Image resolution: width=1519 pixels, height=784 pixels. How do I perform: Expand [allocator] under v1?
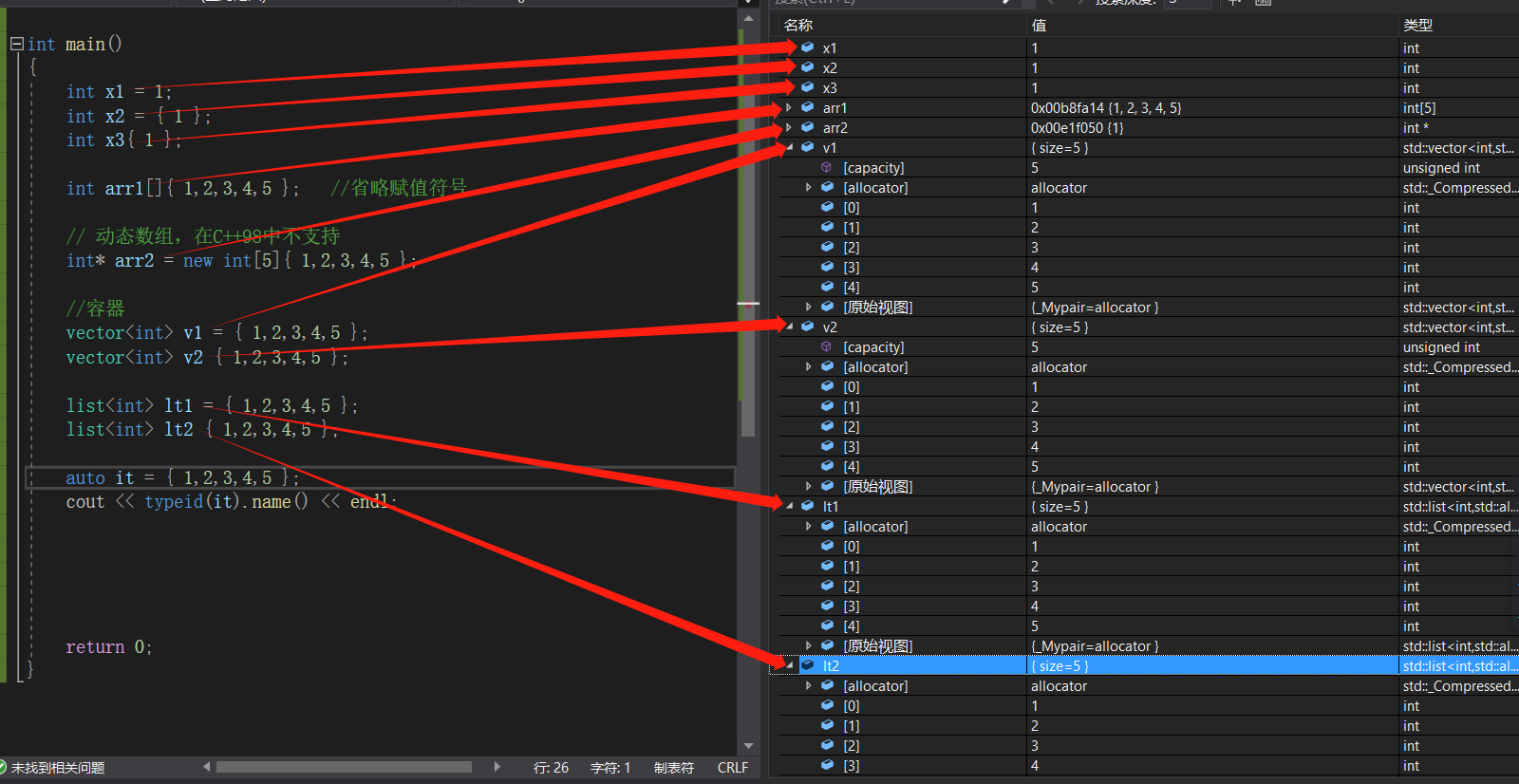pos(809,187)
